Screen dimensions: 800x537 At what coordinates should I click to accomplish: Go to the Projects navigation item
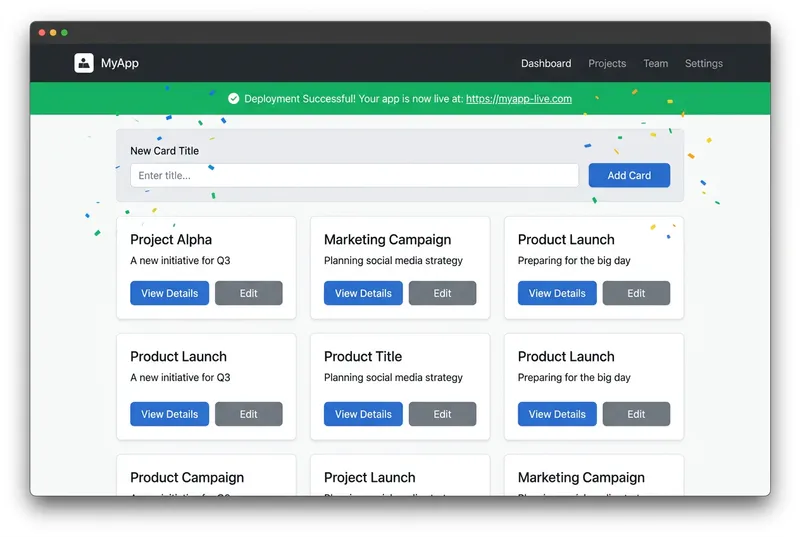607,63
